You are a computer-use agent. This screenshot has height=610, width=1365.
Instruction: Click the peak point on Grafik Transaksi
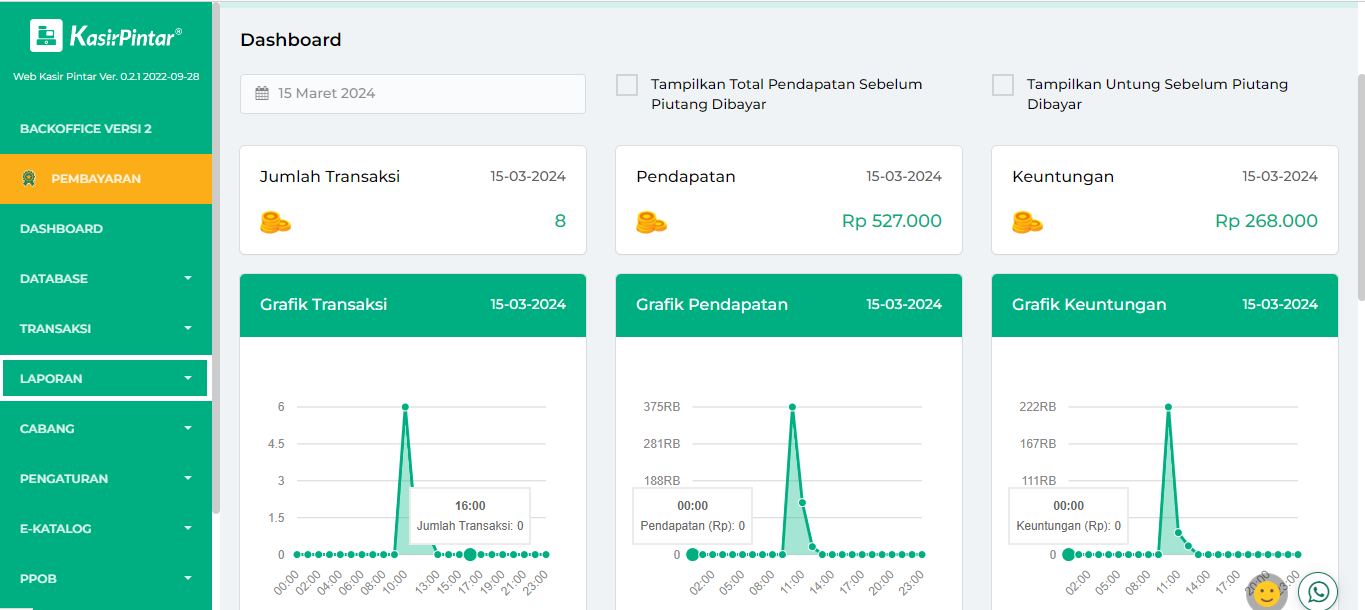click(x=405, y=407)
